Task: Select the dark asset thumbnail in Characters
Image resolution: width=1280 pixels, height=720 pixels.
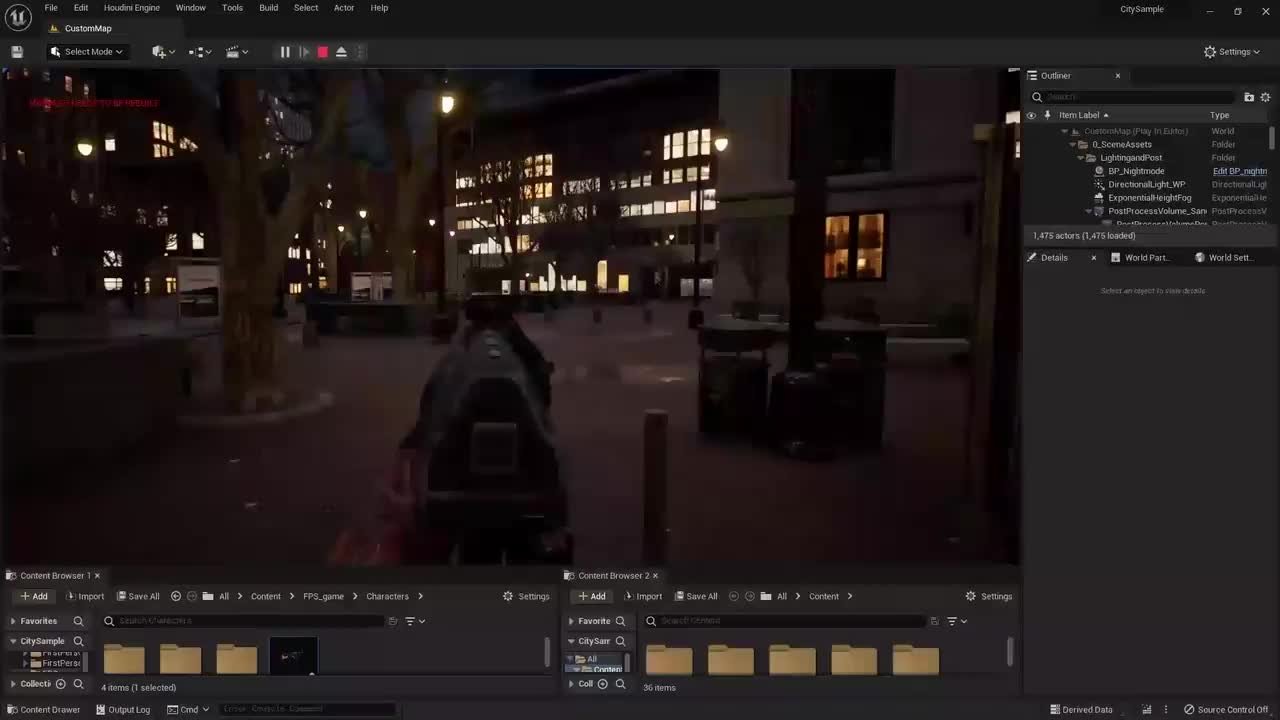Action: [293, 656]
